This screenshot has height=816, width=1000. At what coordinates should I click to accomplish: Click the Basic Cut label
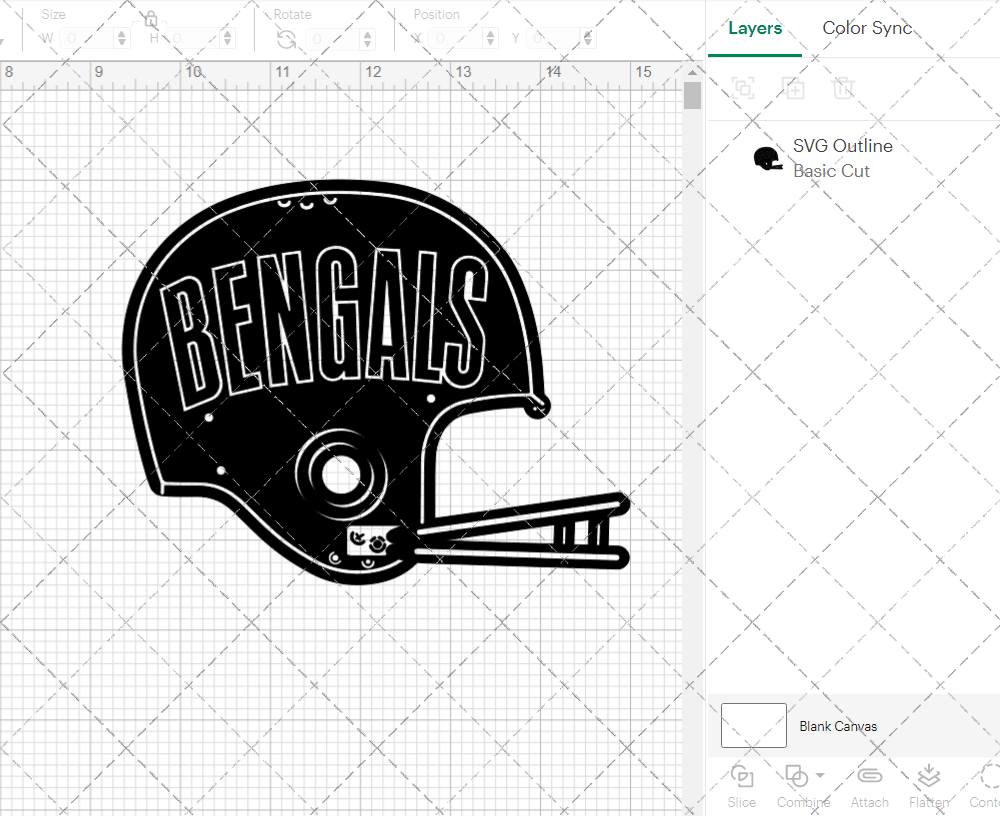(x=831, y=171)
